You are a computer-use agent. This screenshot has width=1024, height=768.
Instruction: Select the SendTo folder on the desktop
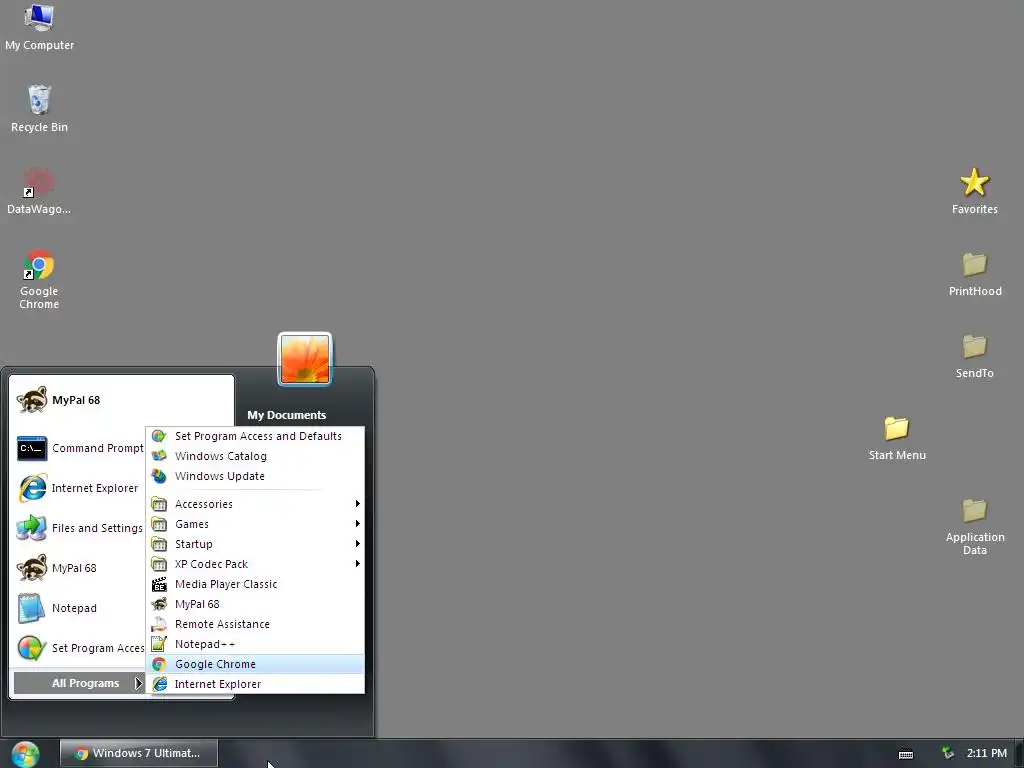[974, 355]
